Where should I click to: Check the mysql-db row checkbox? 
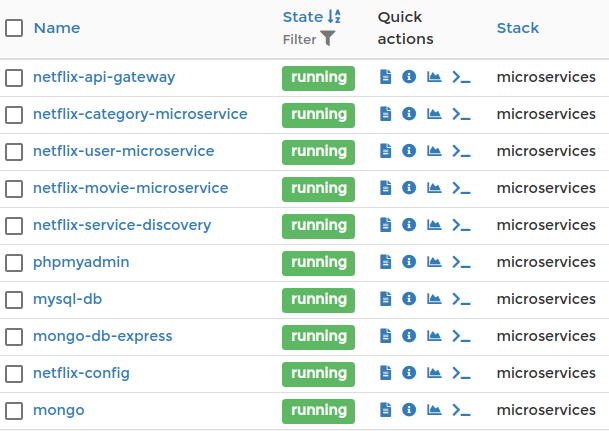tap(14, 299)
